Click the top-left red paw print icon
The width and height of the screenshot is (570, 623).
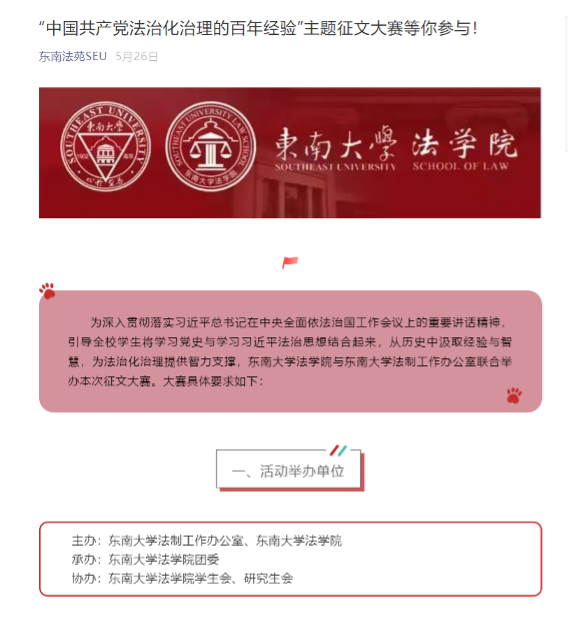point(47,291)
